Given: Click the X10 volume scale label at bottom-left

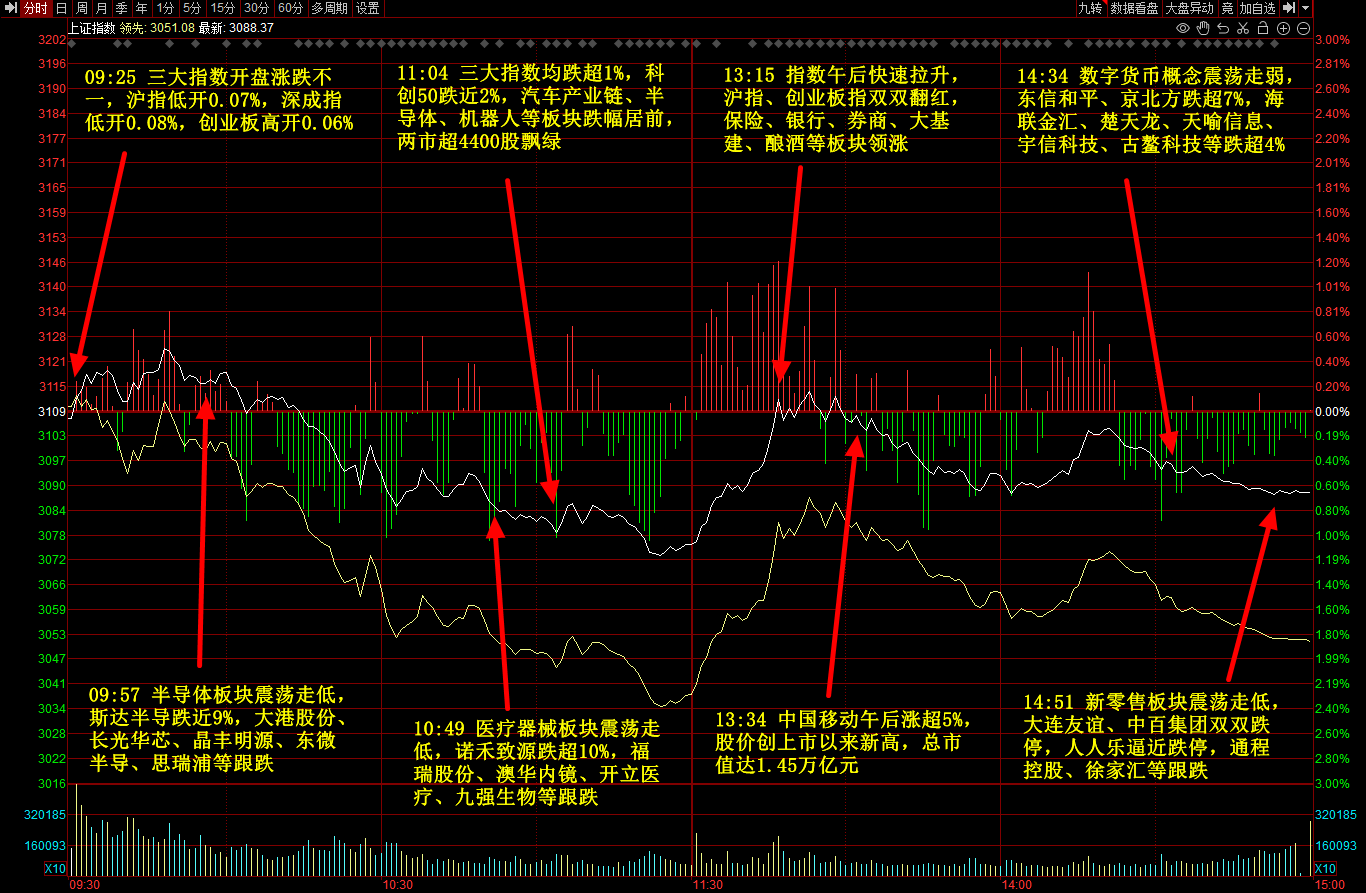Looking at the screenshot, I should click(56, 868).
